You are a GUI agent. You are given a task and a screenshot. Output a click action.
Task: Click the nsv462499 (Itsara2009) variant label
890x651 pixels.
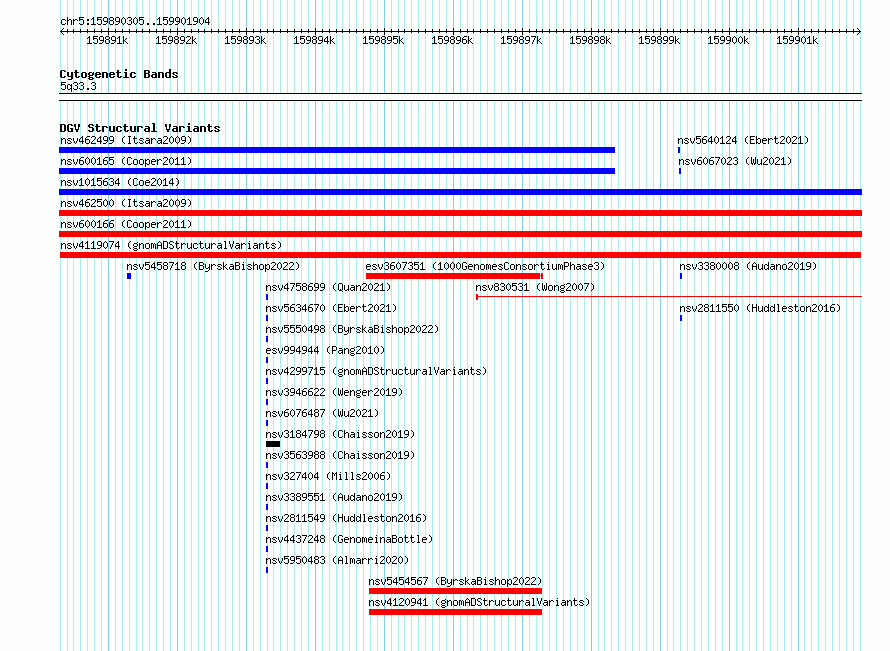click(126, 140)
